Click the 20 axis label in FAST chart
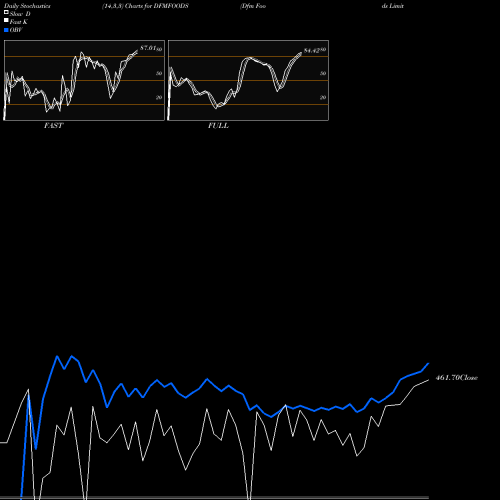The image size is (500, 500). click(x=159, y=98)
